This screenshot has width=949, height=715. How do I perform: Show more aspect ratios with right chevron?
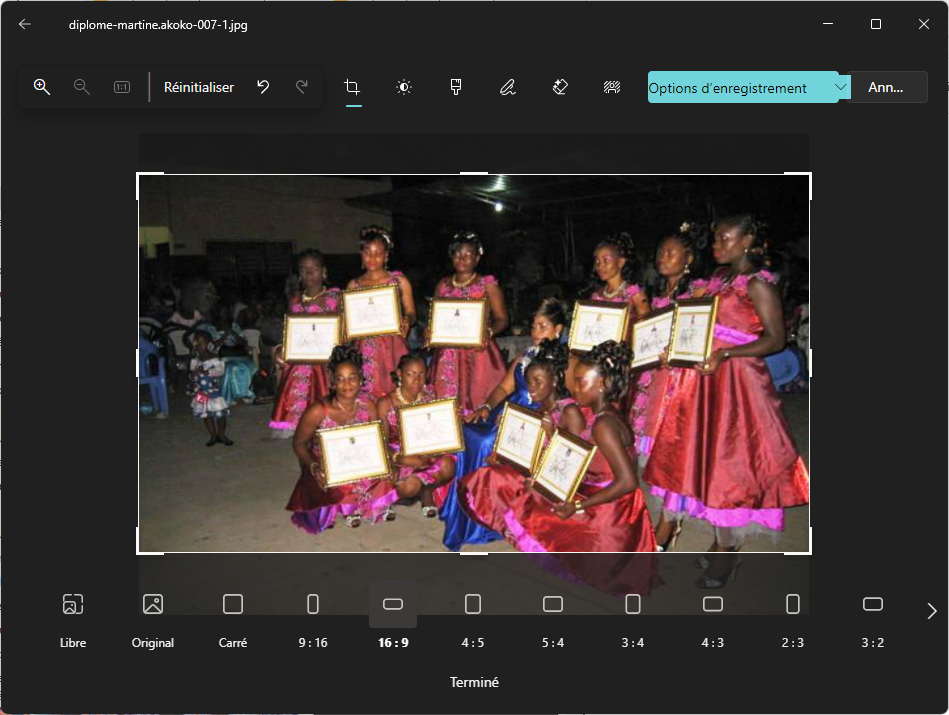(931, 611)
